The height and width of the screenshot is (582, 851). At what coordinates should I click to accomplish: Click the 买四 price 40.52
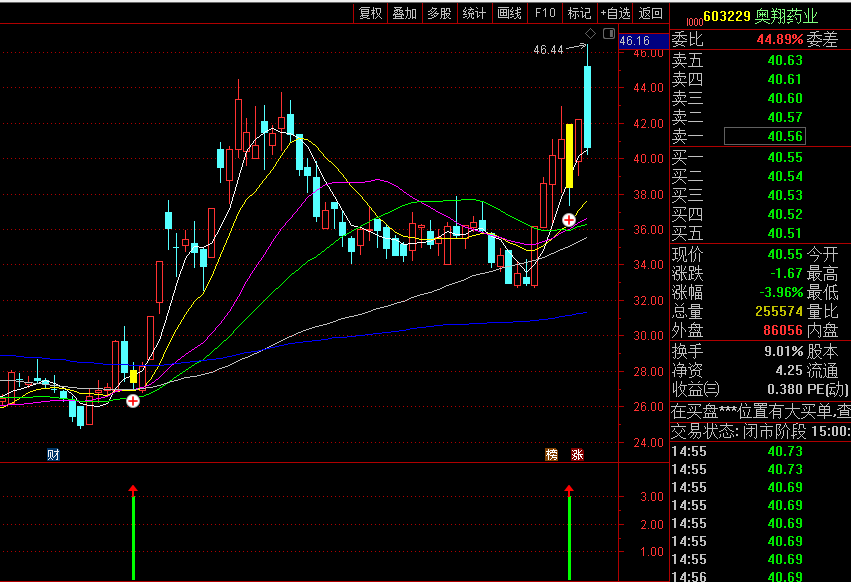(785, 214)
